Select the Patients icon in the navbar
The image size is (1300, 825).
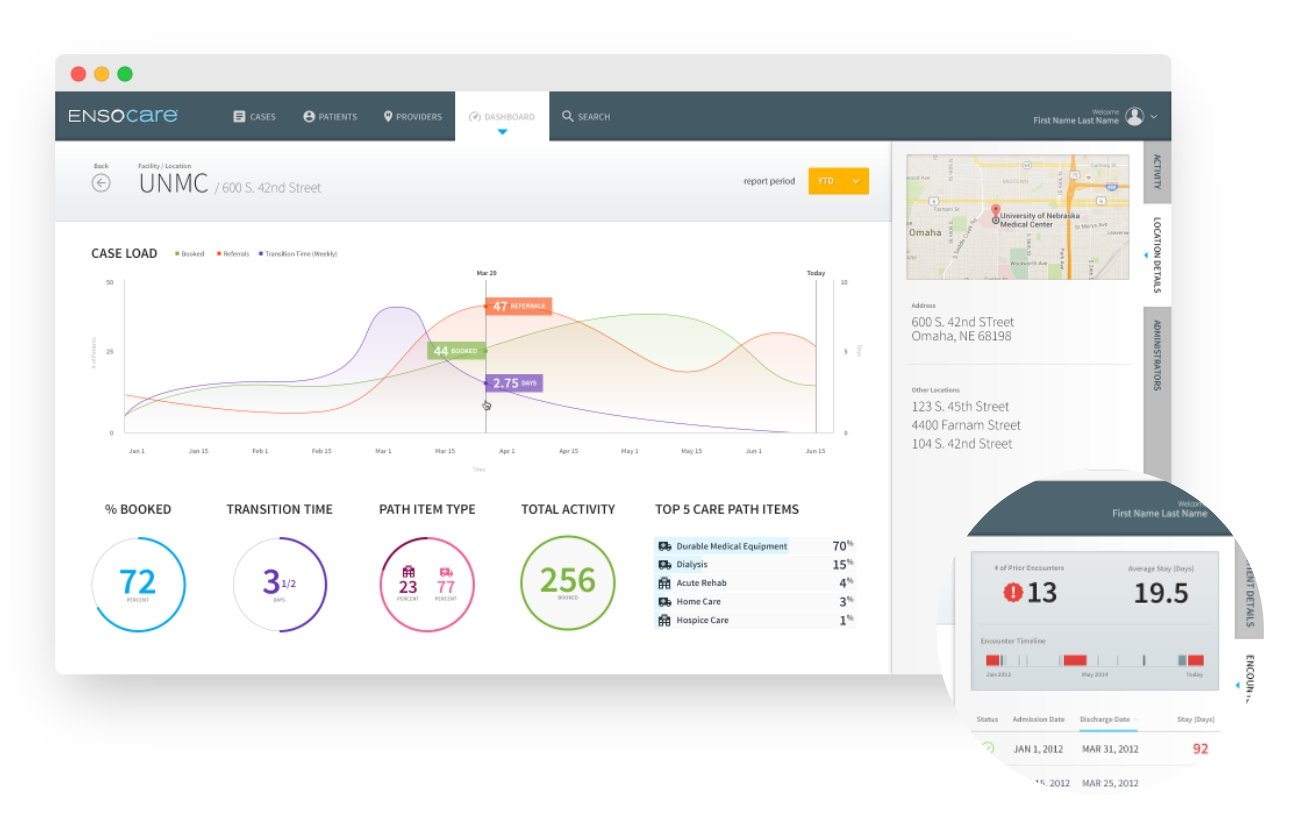point(308,116)
